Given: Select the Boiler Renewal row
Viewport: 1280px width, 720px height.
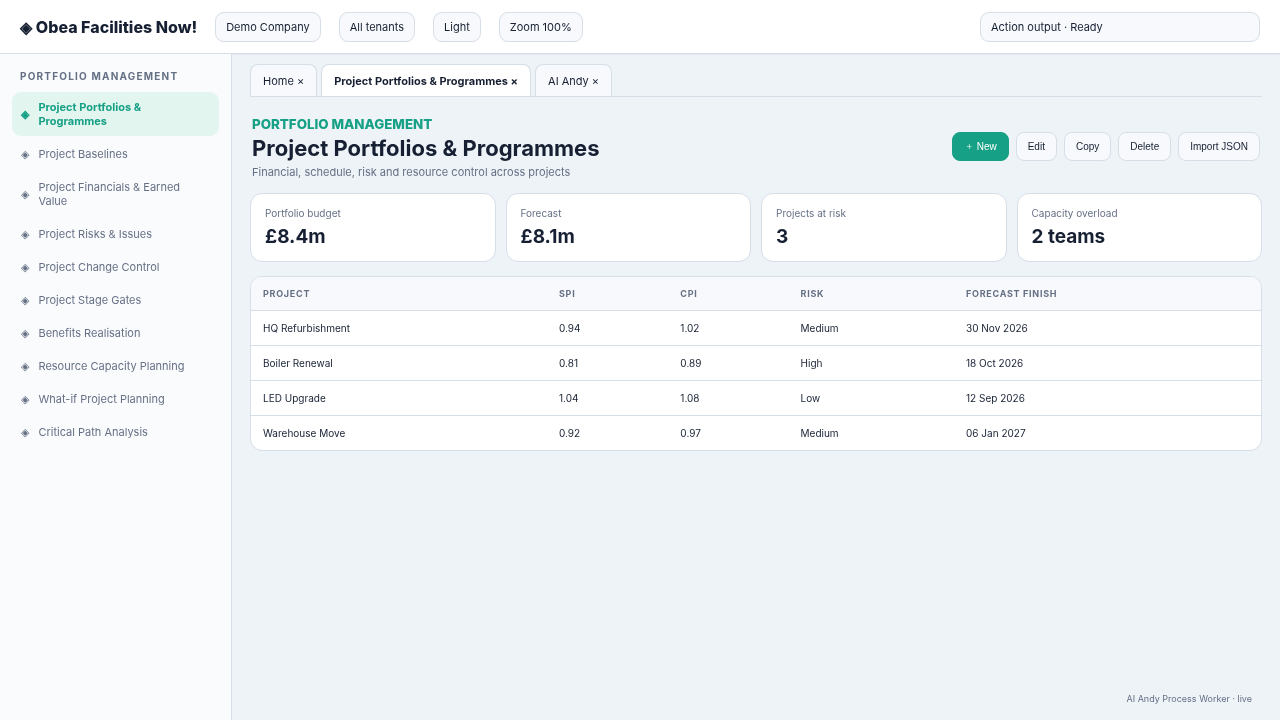Looking at the screenshot, I should (x=756, y=363).
